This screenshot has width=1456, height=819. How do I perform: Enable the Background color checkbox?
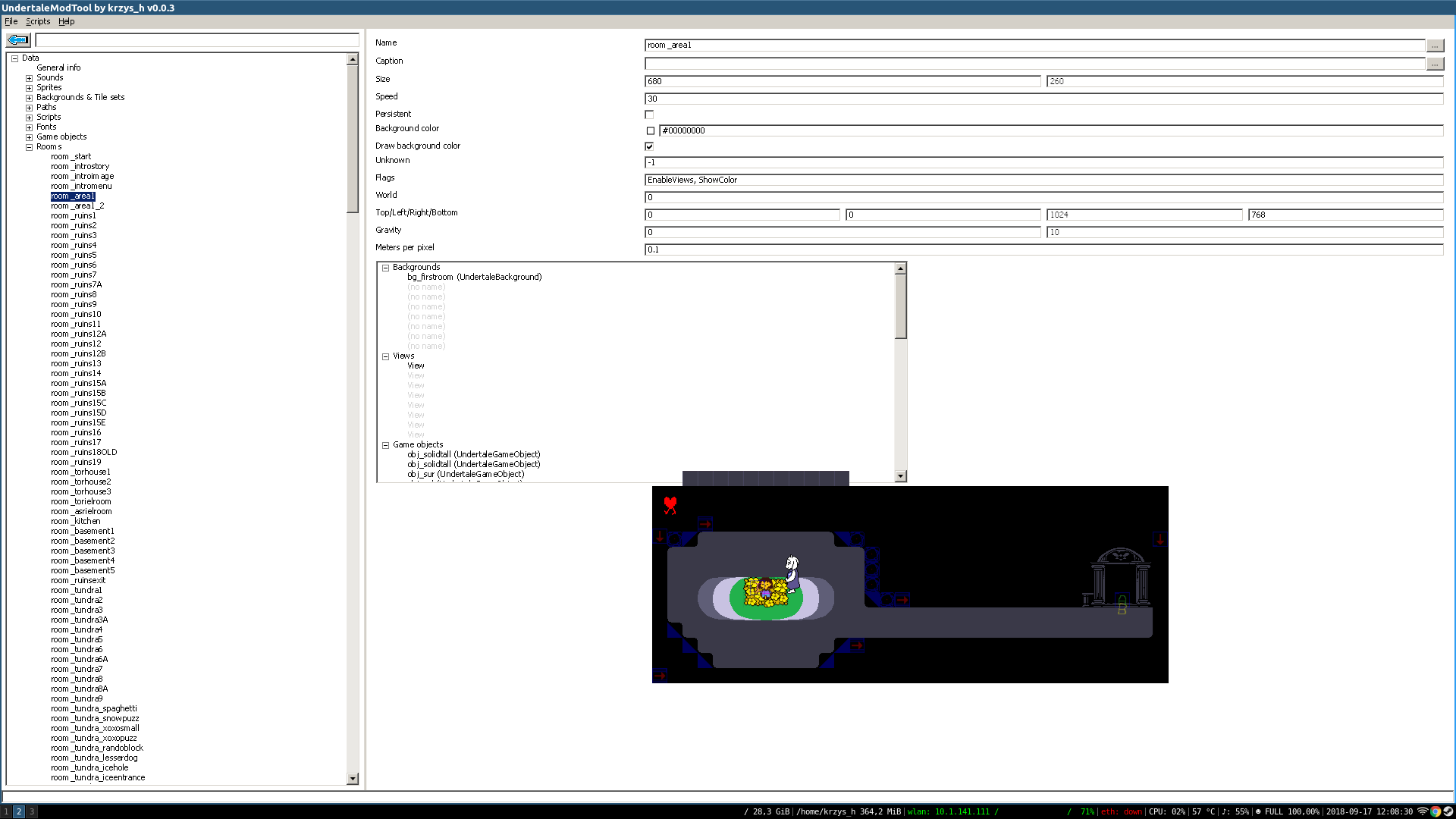pos(650,130)
